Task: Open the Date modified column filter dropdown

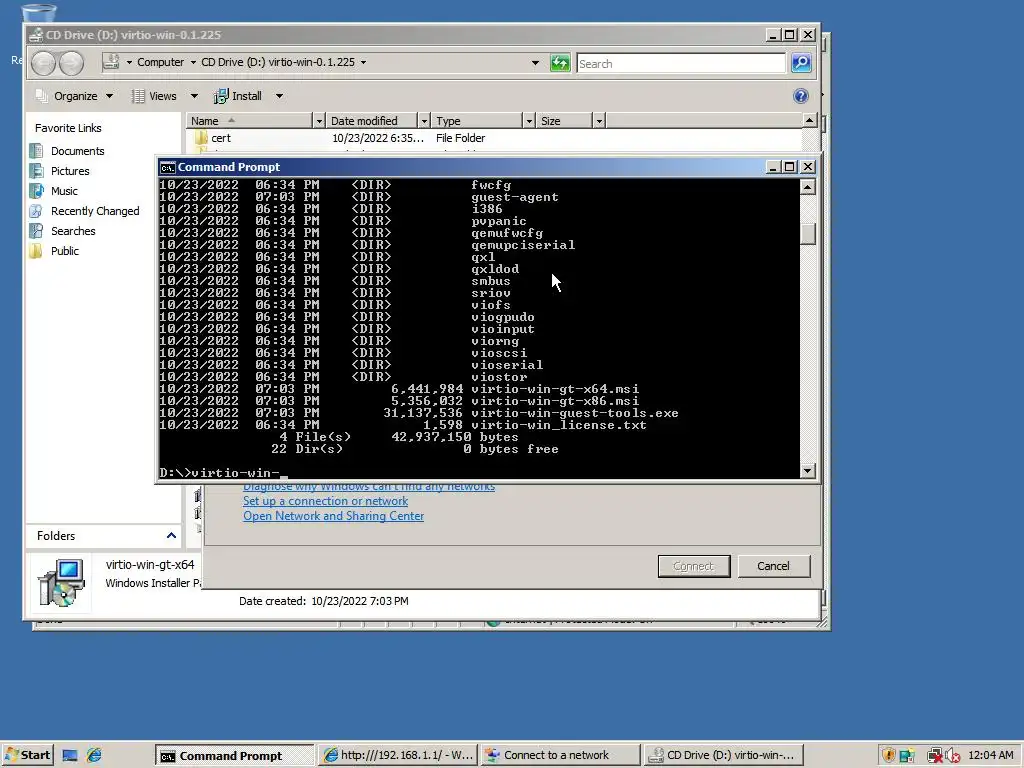Action: click(424, 121)
